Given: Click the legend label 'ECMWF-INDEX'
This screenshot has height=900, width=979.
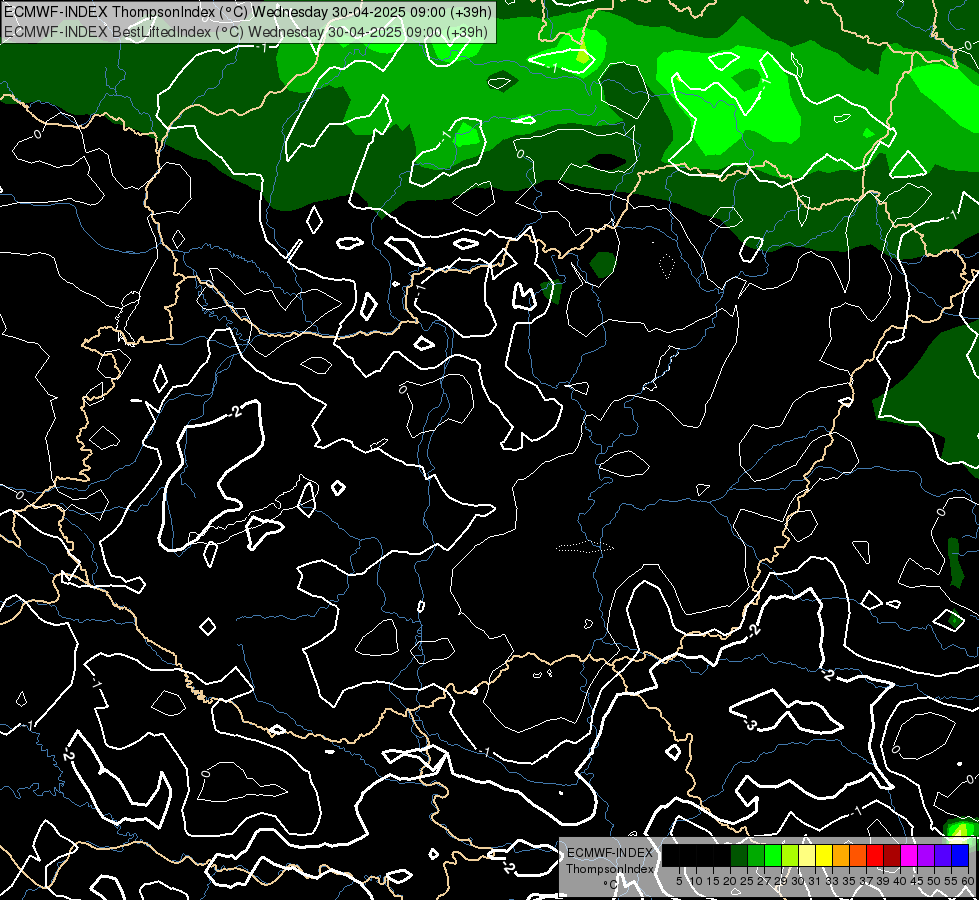Looking at the screenshot, I should [609, 853].
